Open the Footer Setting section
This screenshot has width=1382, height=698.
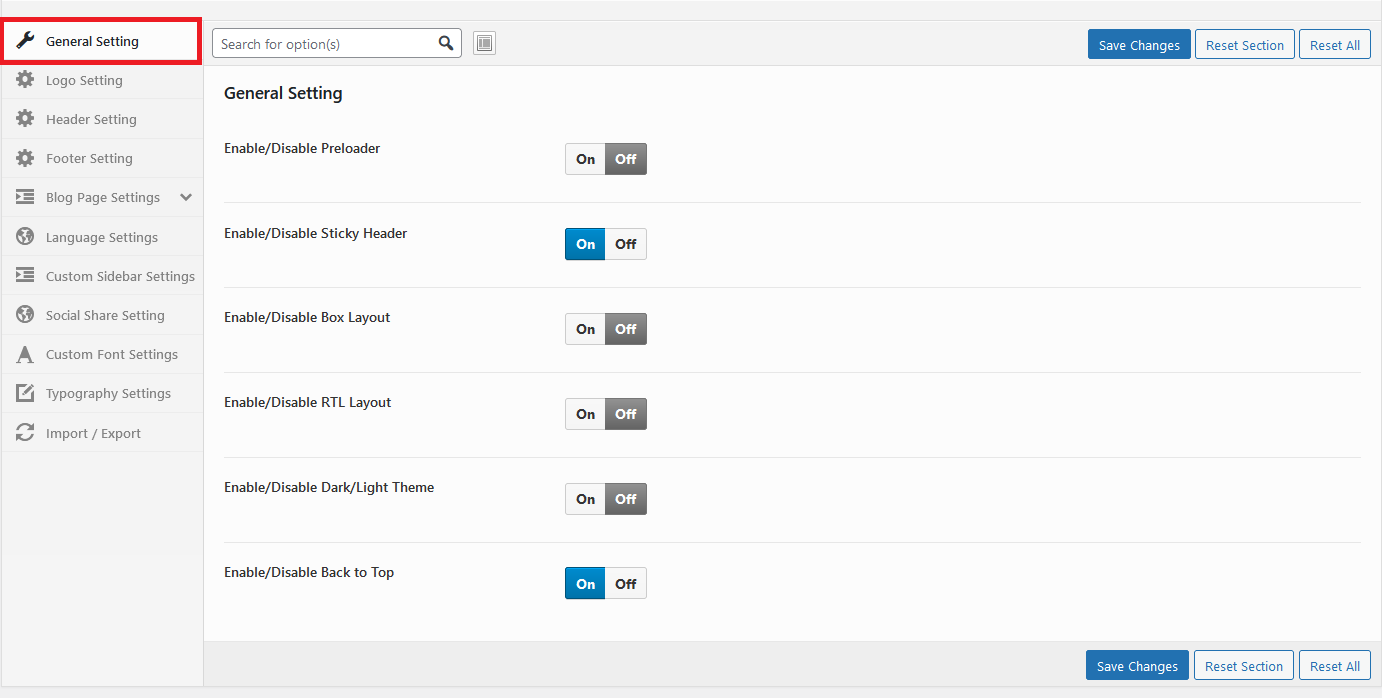(89, 158)
